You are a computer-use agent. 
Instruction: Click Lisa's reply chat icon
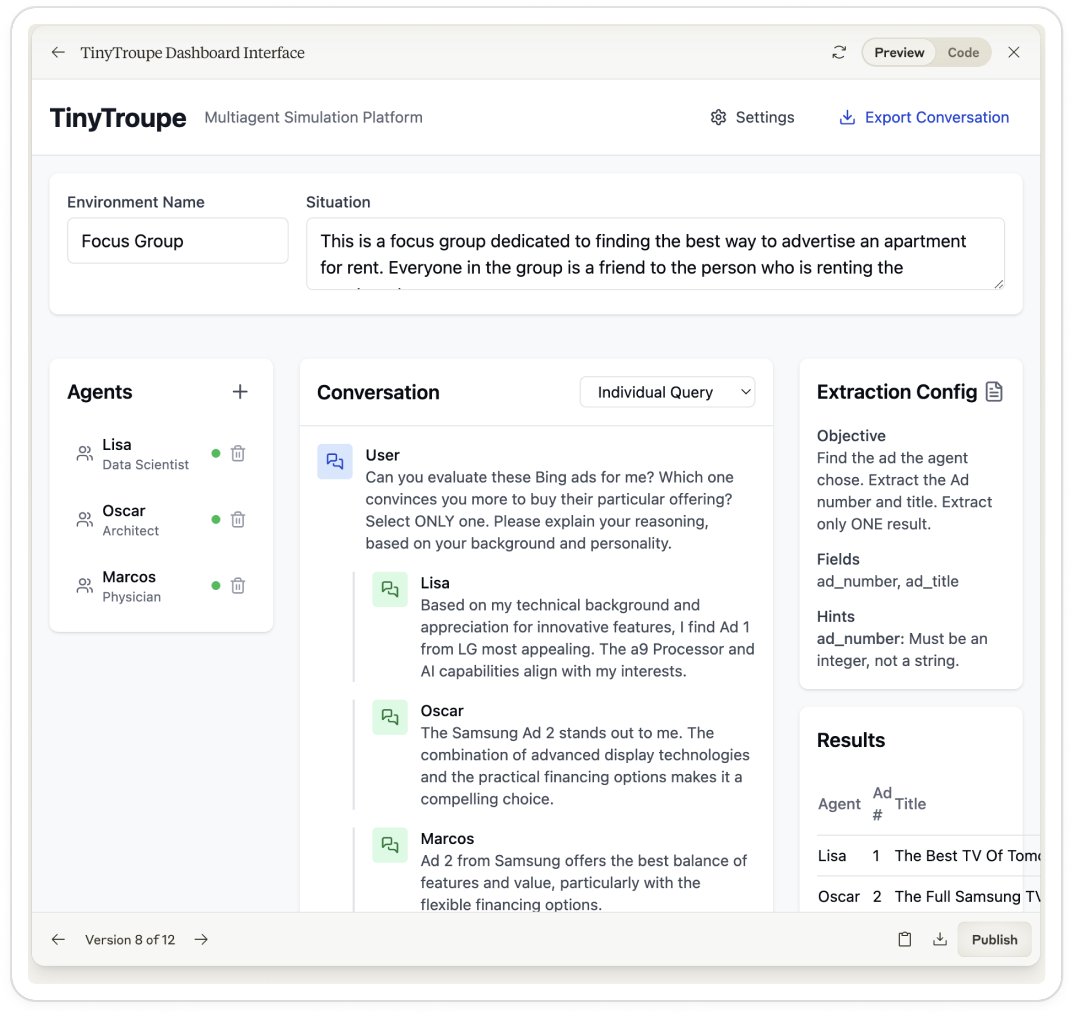[x=390, y=589]
